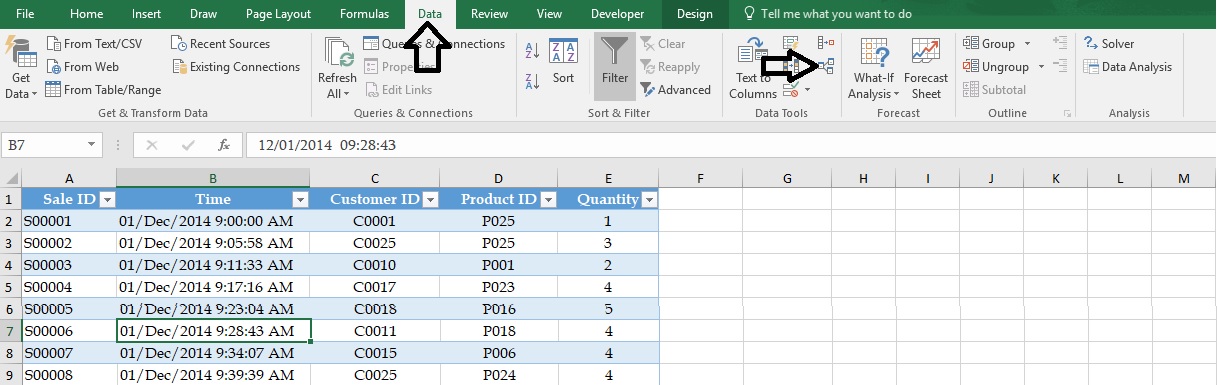This screenshot has height=385, width=1217.
Task: Open the Data Analysis tool
Action: [1128, 67]
